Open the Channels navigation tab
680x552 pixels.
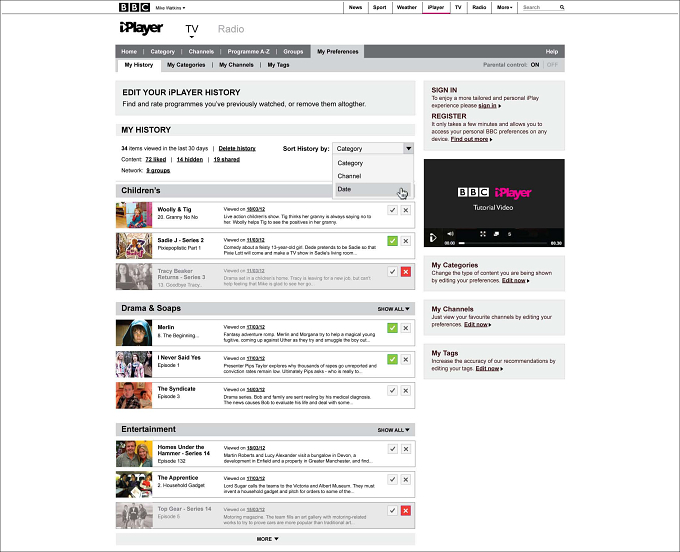[201, 51]
